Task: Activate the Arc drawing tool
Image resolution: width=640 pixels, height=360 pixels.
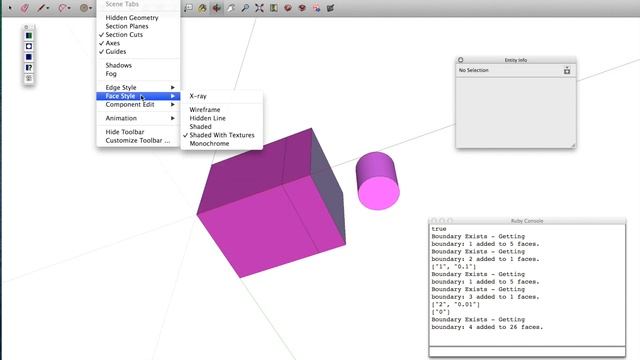Action: point(62,8)
